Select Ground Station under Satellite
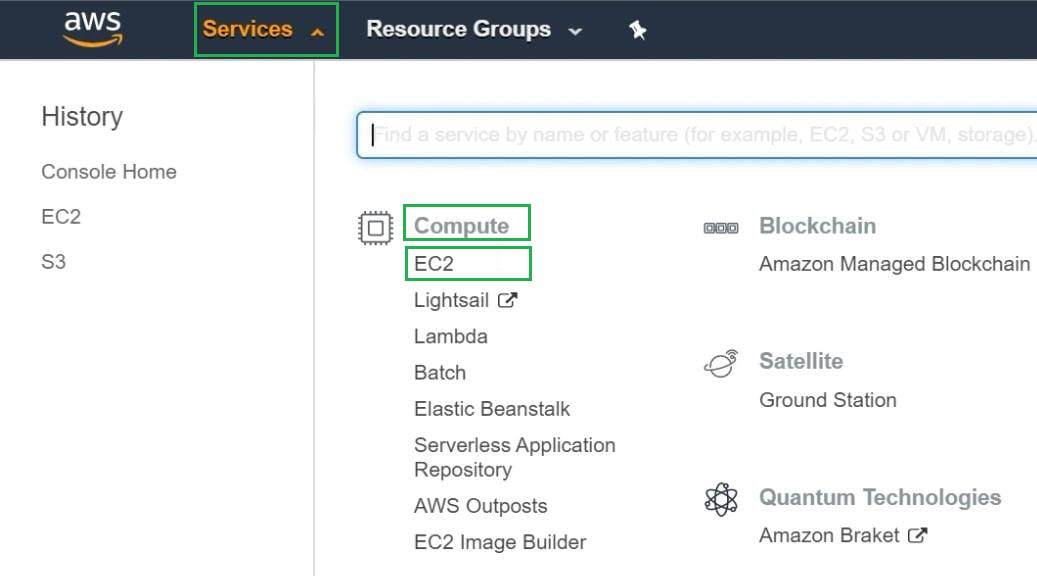Screen dimensions: 1037x576 point(828,400)
